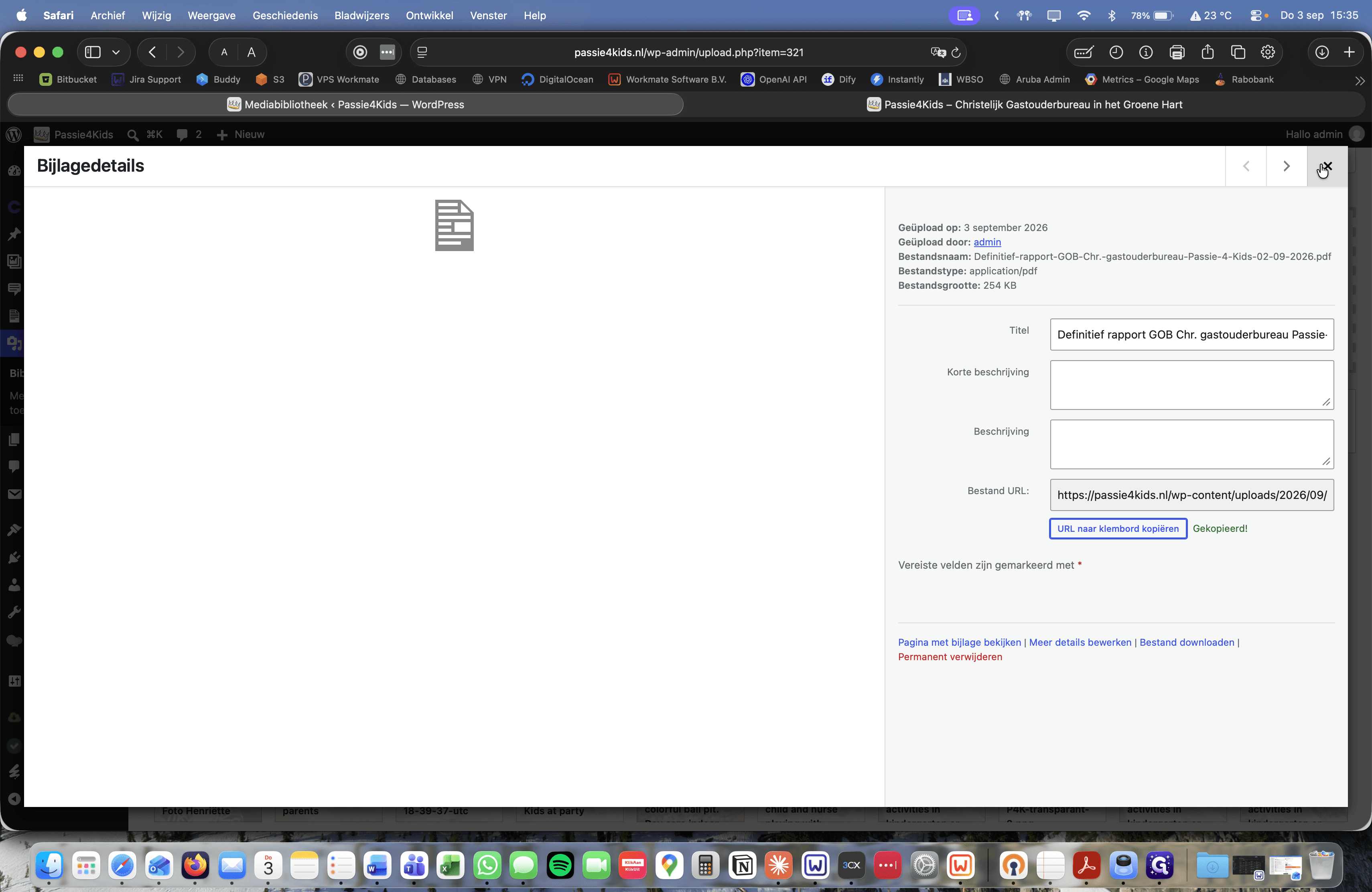Go back in Safari history
This screenshot has height=892, width=1372.
[152, 53]
